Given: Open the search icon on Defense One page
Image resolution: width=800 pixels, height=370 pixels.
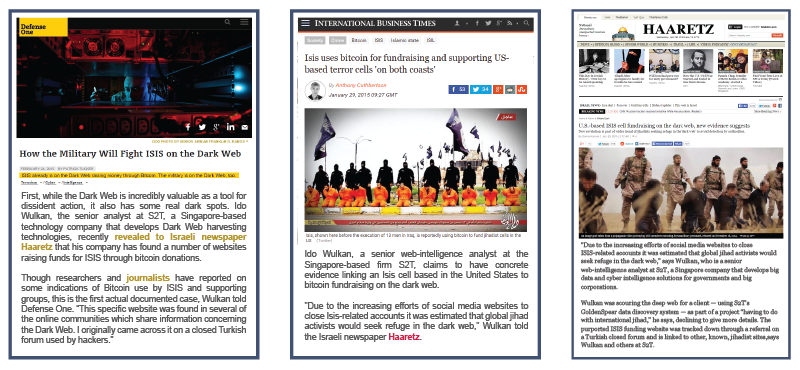Looking at the screenshot, I should pos(228,22).
